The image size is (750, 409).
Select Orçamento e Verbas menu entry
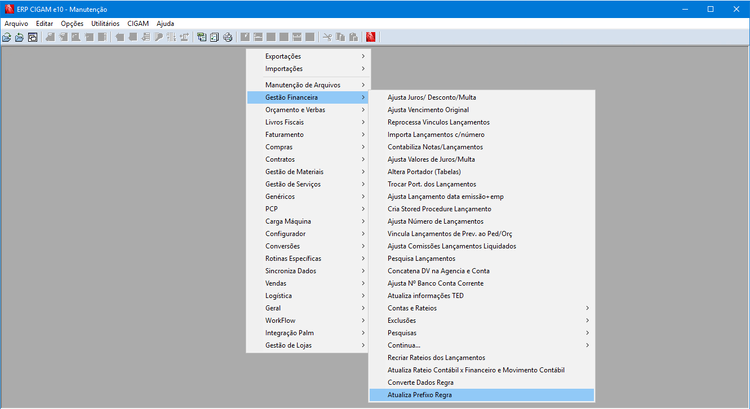pyautogui.click(x=308, y=110)
